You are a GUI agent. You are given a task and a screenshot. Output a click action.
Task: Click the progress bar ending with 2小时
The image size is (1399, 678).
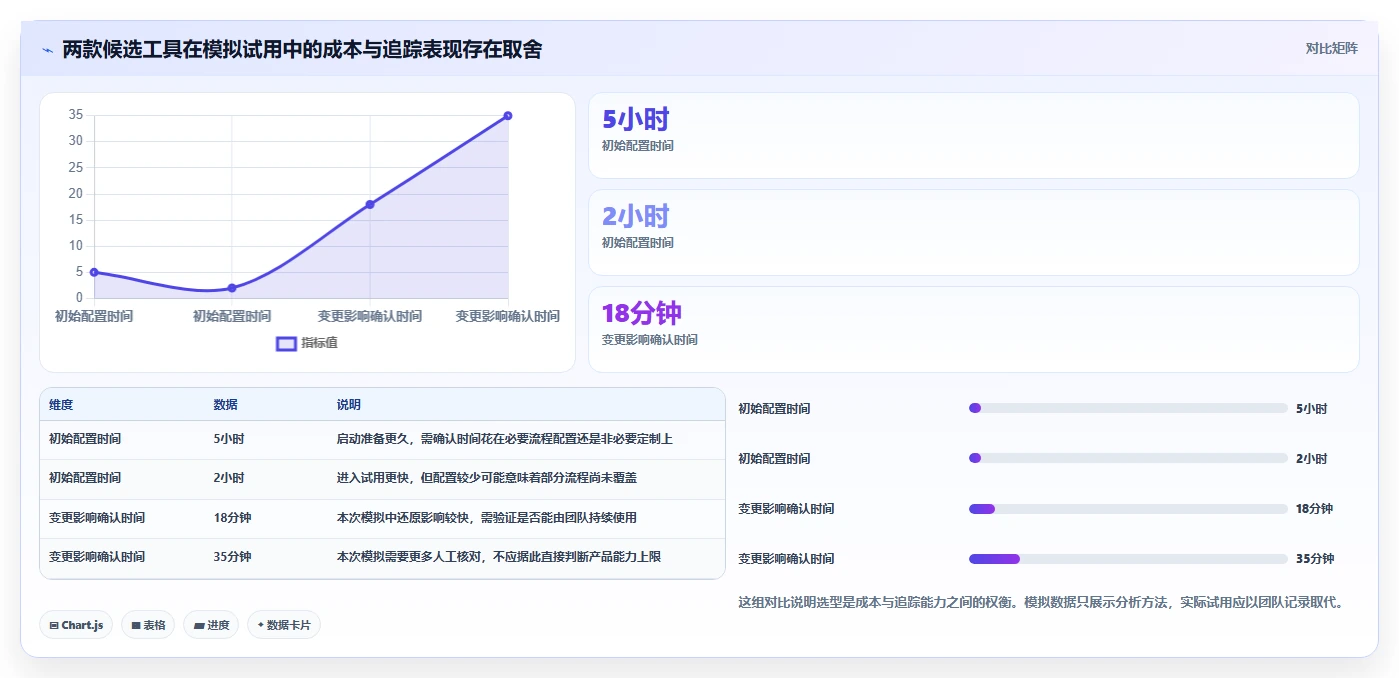1128,458
